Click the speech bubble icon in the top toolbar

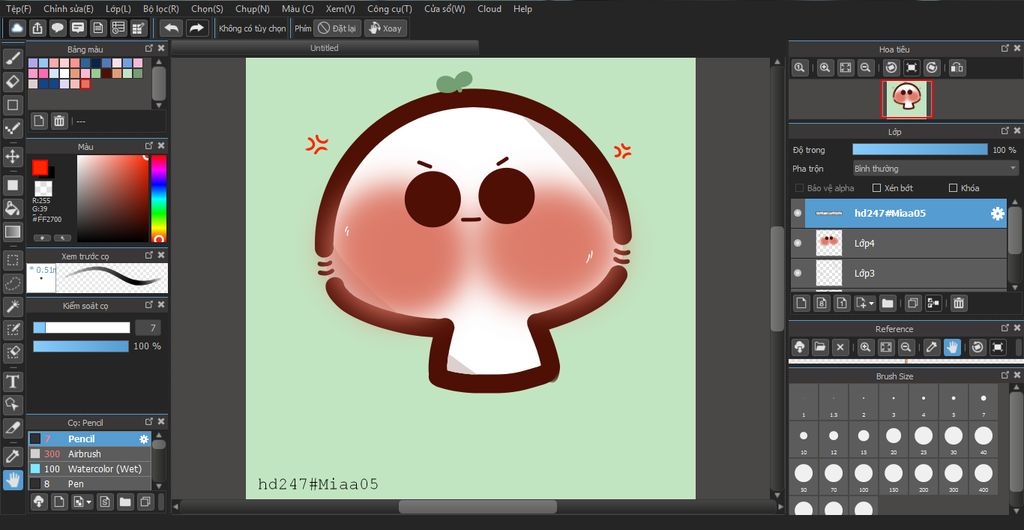[x=57, y=28]
